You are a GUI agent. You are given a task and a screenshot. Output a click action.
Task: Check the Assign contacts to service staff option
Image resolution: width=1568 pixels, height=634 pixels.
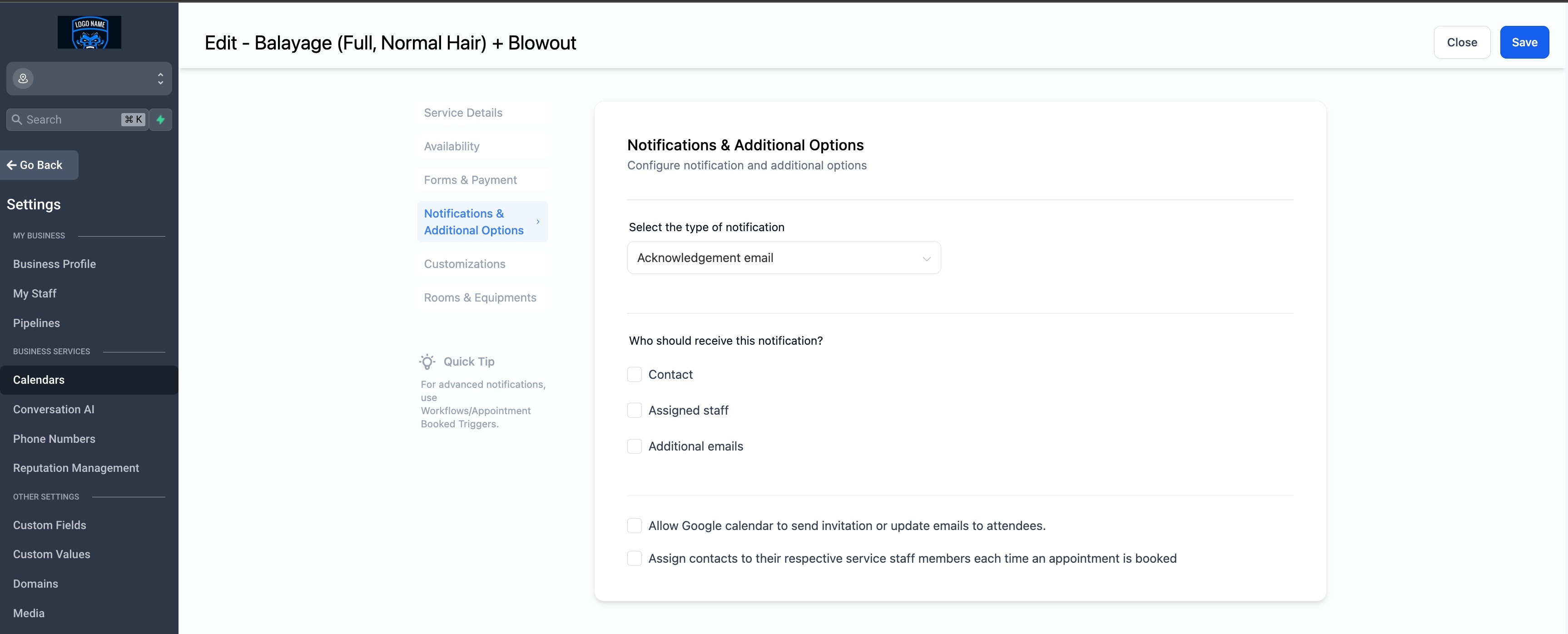pos(634,559)
